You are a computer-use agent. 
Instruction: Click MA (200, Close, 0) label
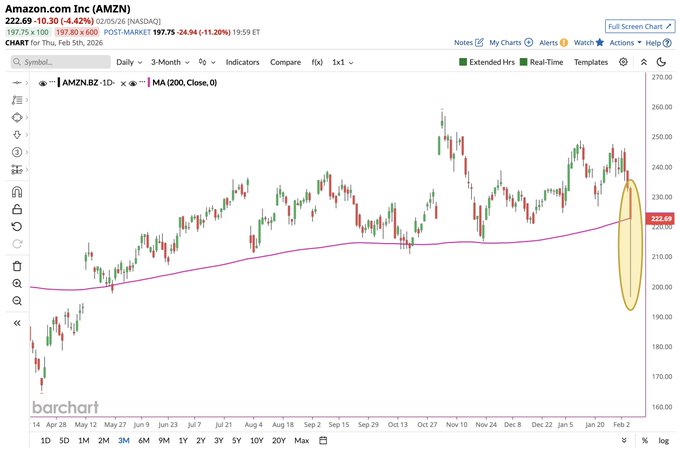185,82
